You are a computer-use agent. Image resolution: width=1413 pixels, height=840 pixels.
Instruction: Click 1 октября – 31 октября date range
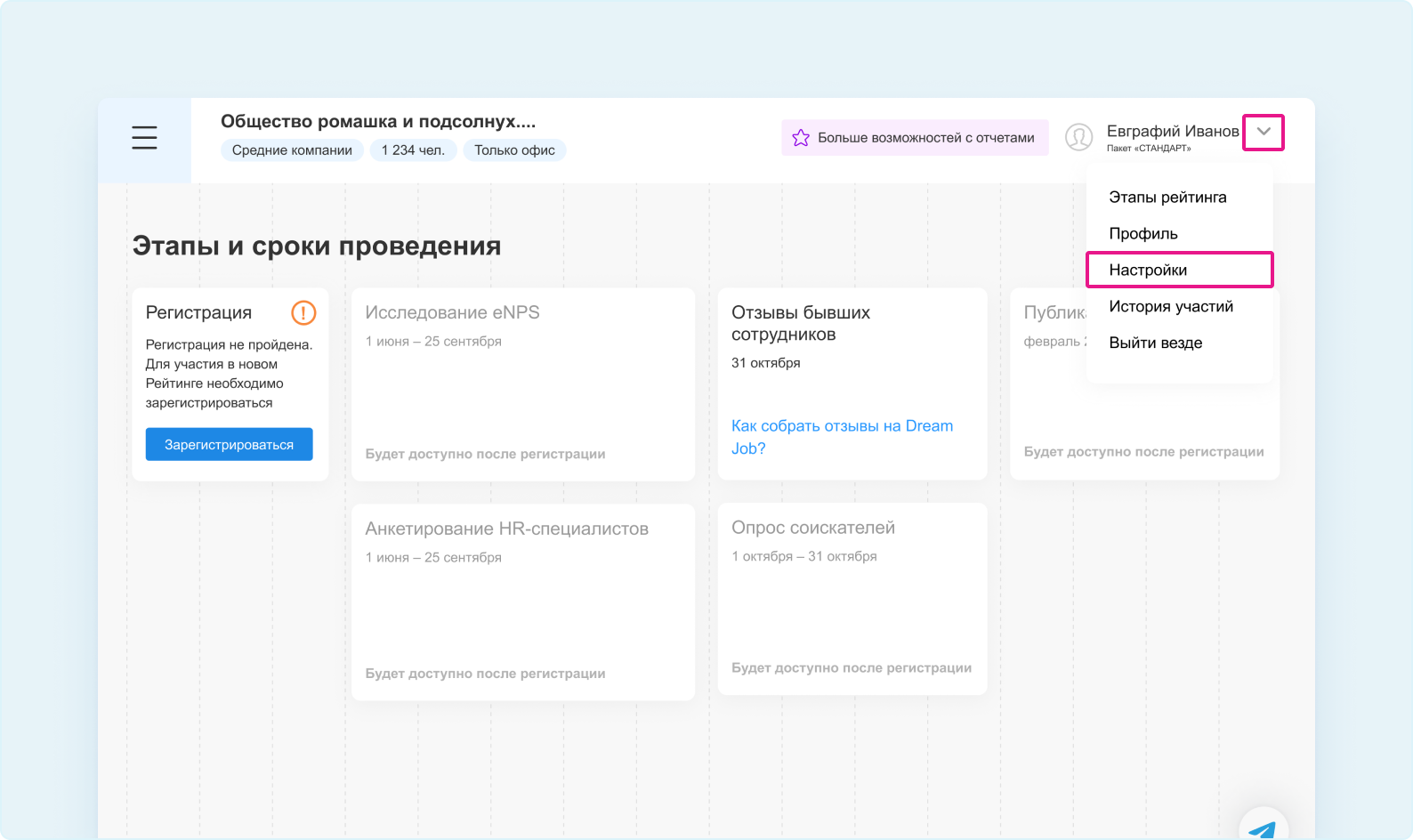tap(803, 556)
